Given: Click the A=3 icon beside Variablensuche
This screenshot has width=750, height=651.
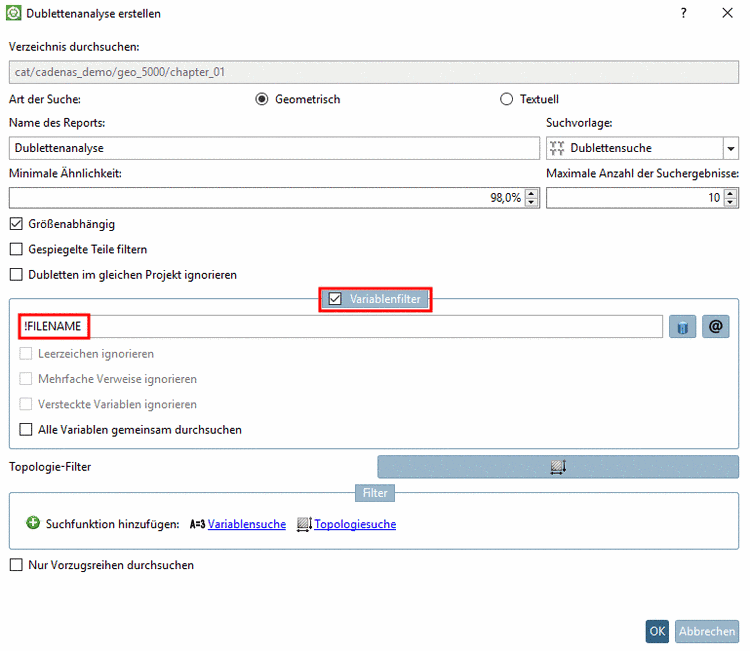Looking at the screenshot, I should pos(197,524).
